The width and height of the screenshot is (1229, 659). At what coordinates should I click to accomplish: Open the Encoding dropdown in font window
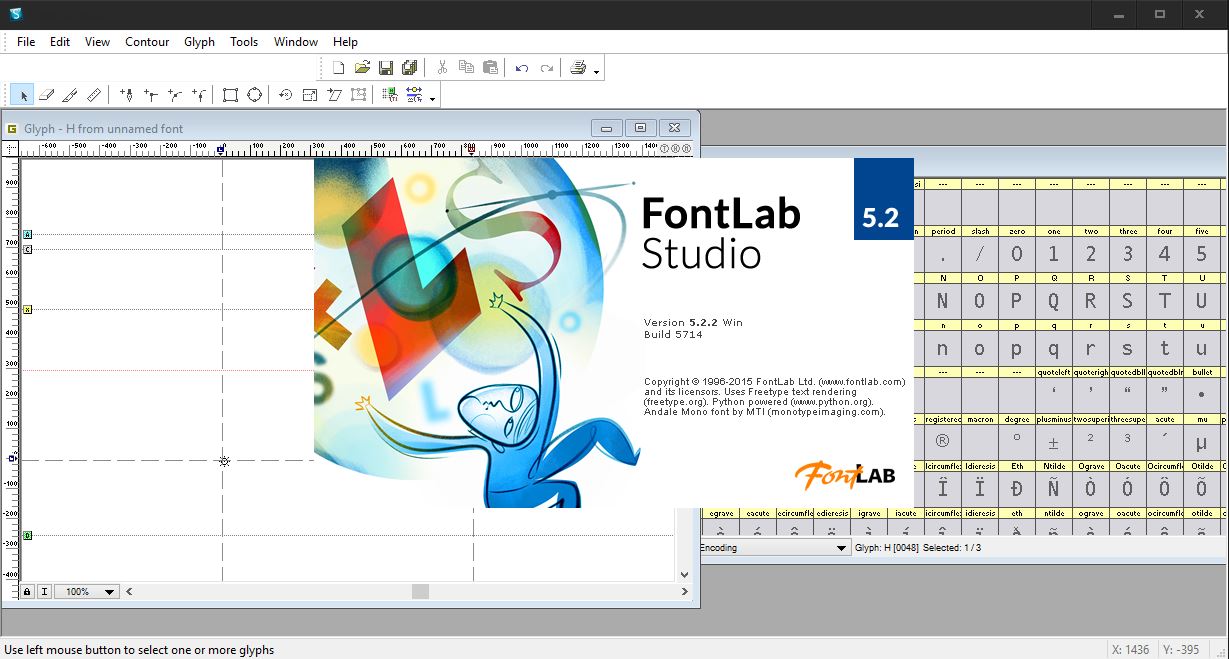coord(841,548)
